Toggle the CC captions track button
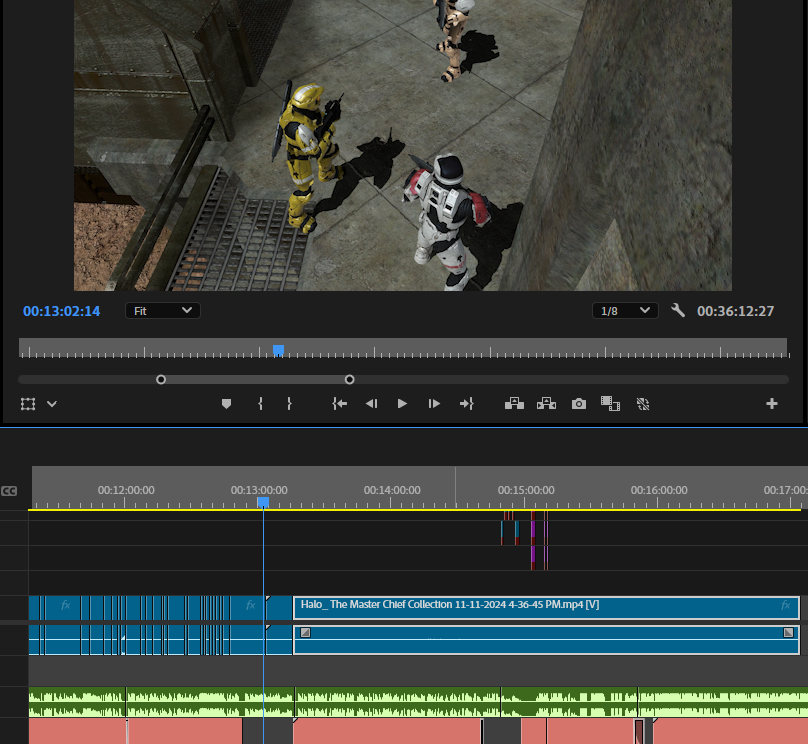 (10, 491)
